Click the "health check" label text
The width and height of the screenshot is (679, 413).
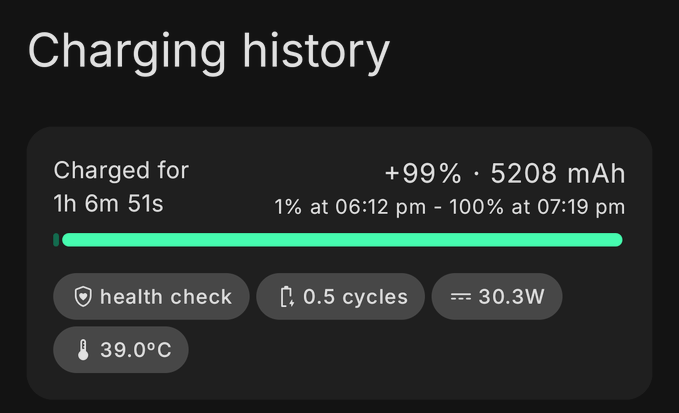click(166, 297)
